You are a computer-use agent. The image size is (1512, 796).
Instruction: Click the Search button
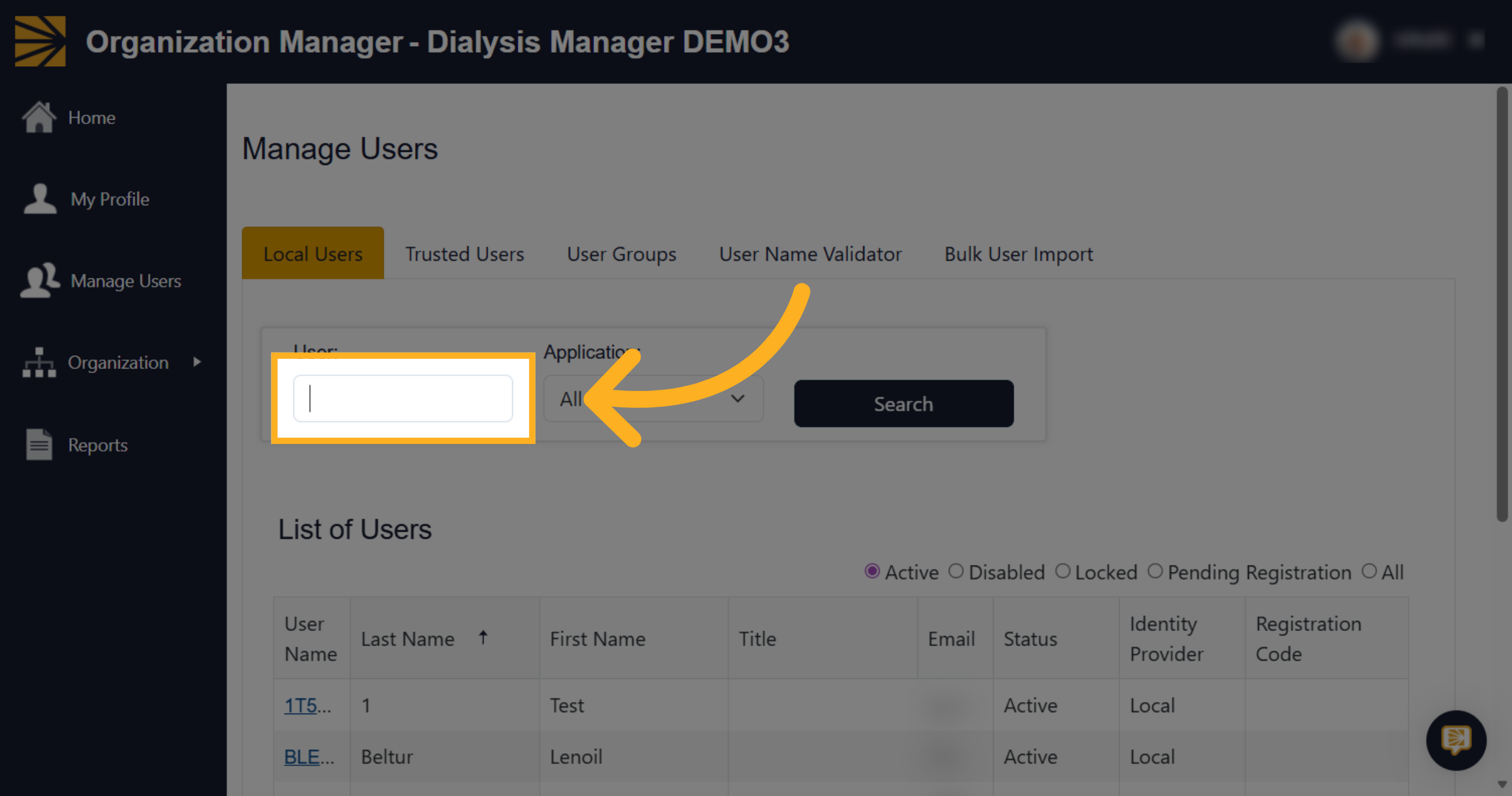tap(903, 404)
